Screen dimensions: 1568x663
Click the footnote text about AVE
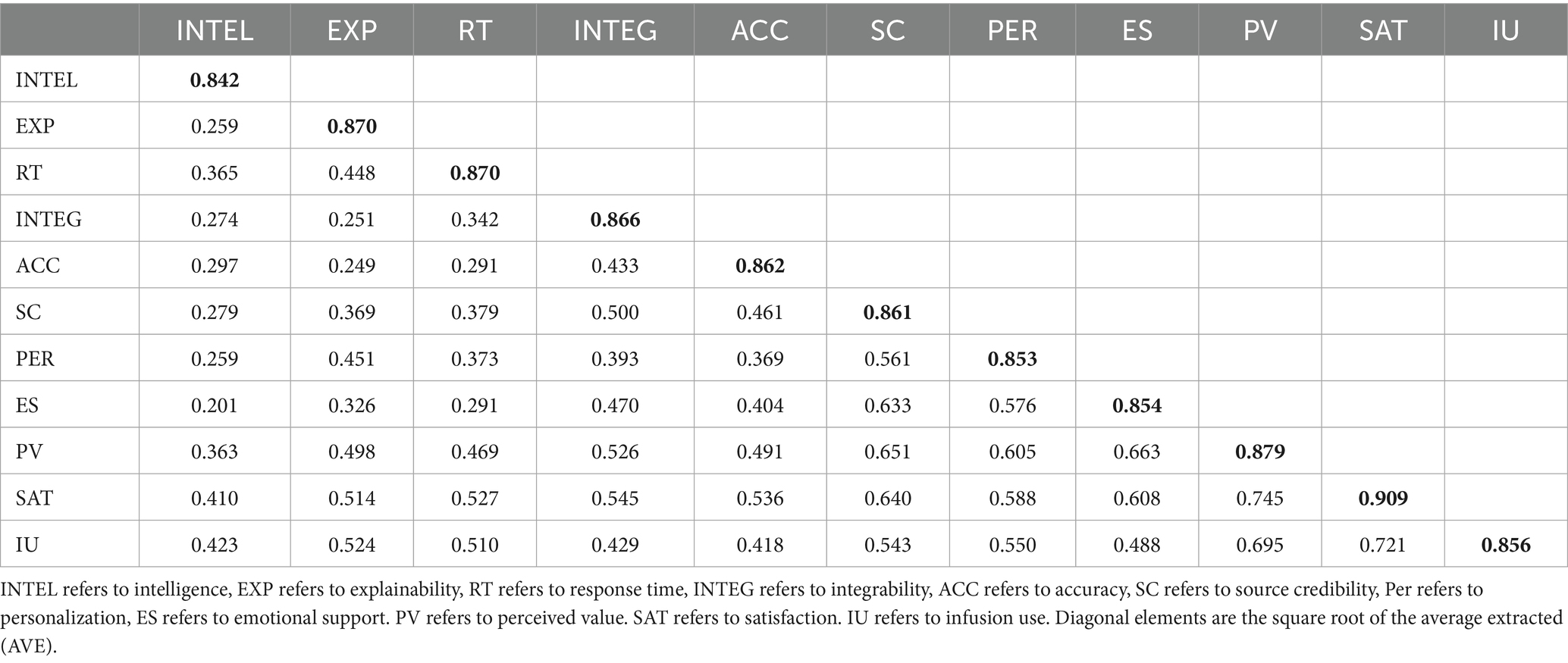[x=781, y=618]
